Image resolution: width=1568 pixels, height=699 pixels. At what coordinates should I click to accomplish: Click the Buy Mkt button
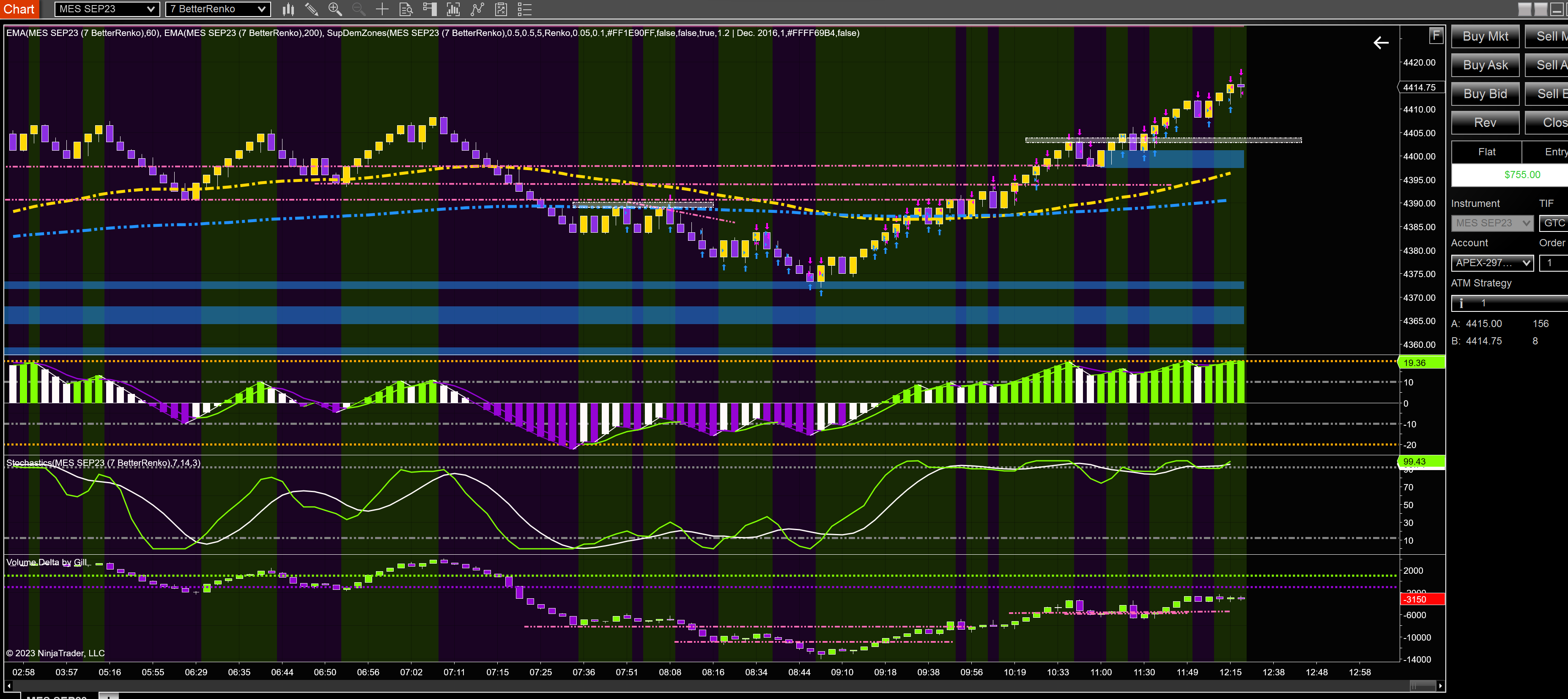click(x=1485, y=36)
